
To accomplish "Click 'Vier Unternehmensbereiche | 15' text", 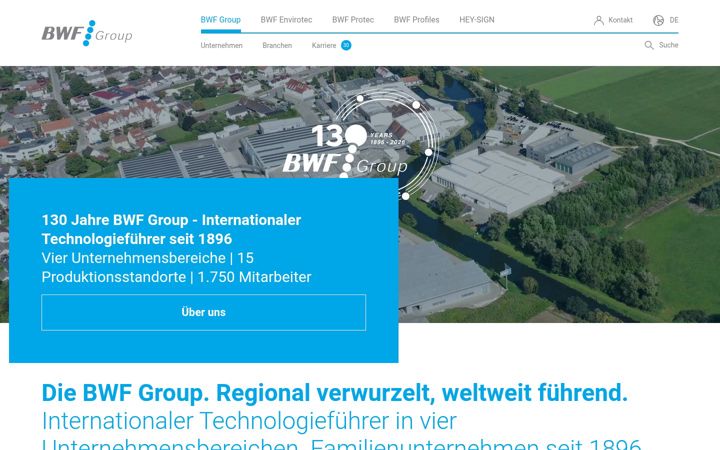I will click(x=147, y=258).
